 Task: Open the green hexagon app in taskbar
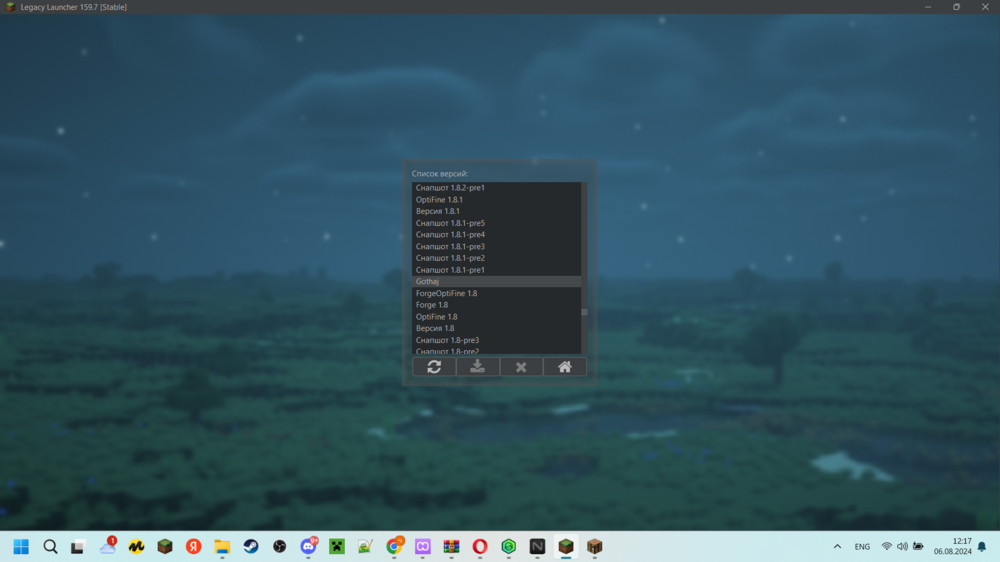point(509,547)
